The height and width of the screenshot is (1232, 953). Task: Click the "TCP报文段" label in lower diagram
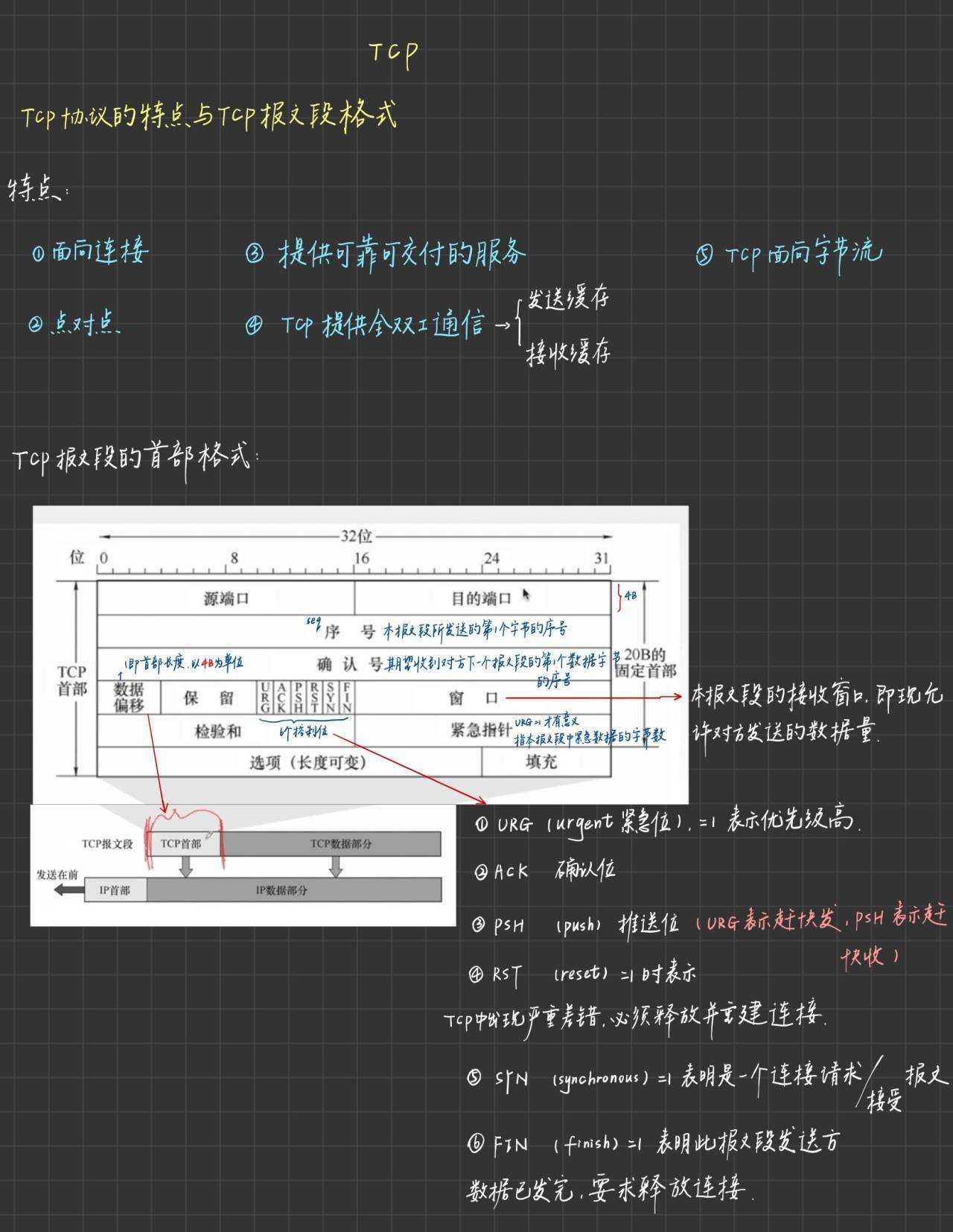tap(107, 843)
